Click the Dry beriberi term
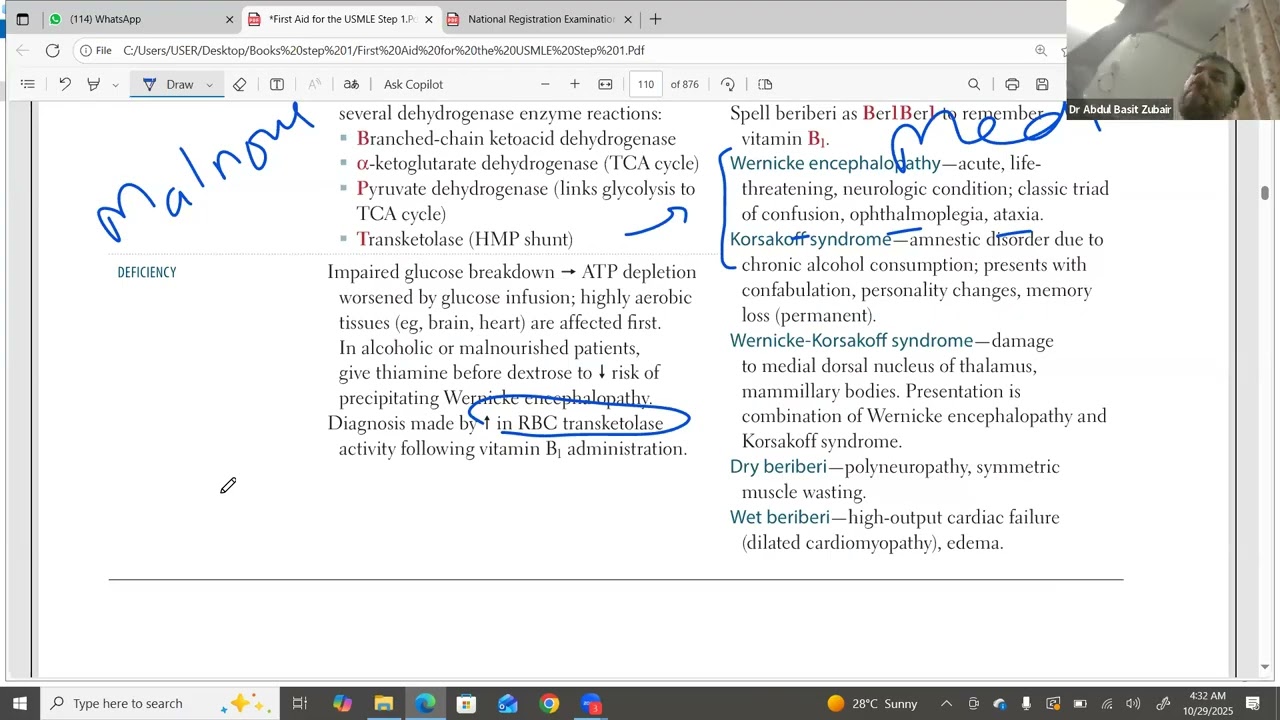This screenshot has width=1280, height=720. (778, 467)
